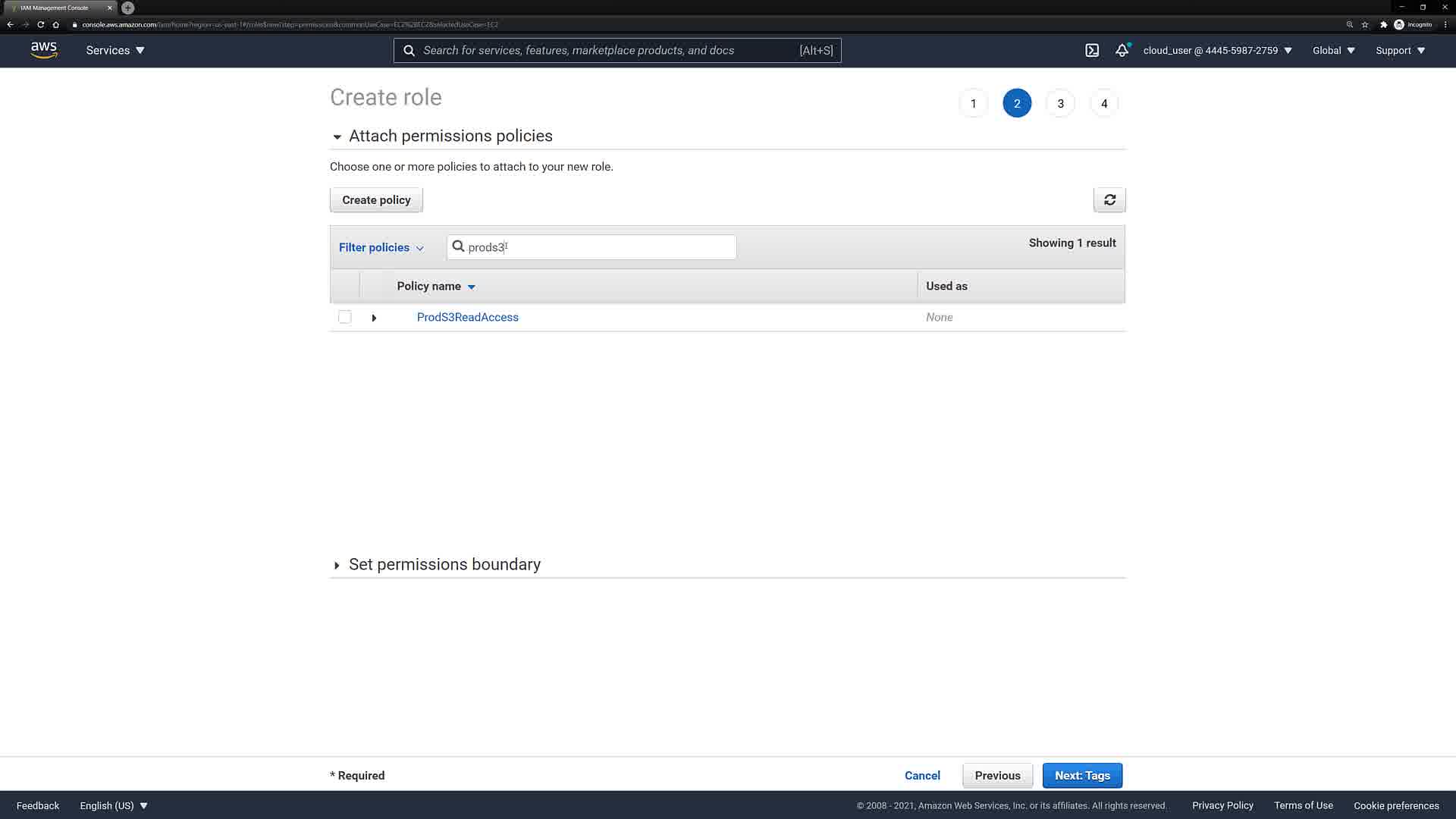Screen dimensions: 1456x819
Task: Click the refresh policies icon button
Action: point(1109,199)
